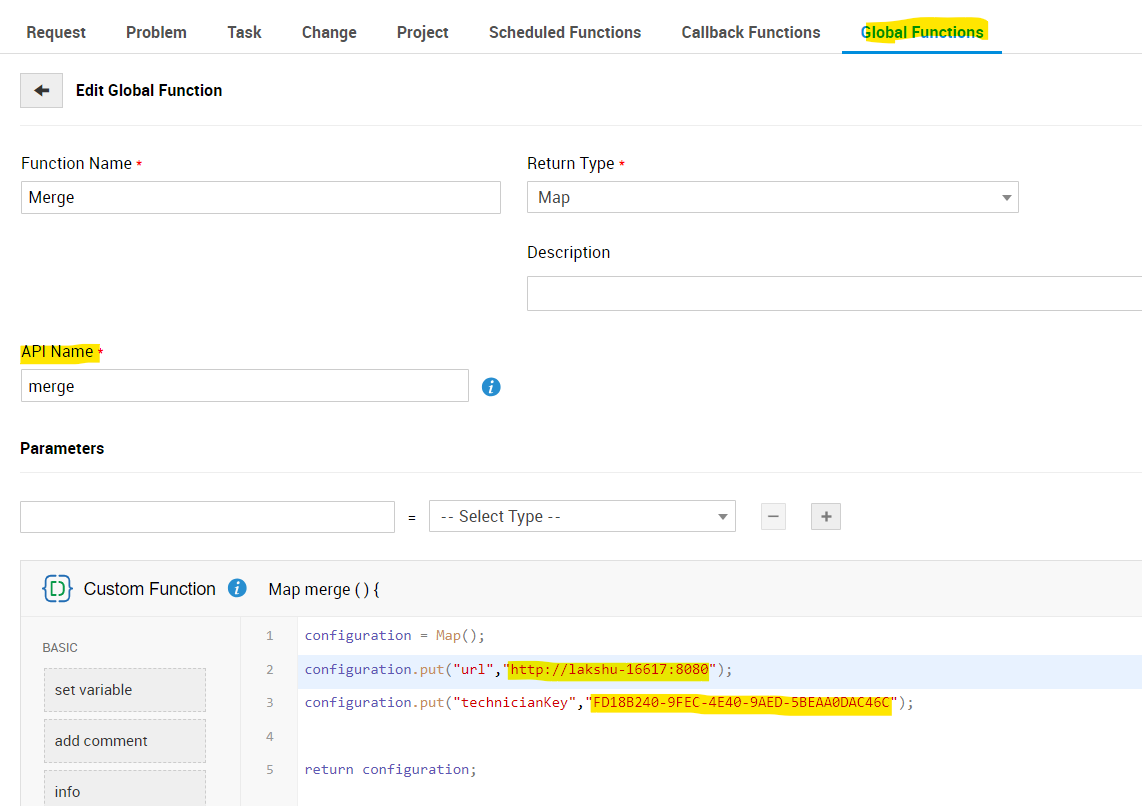Go to the Scheduled Functions tab
Screen dimensions: 1142x806
pos(565,32)
